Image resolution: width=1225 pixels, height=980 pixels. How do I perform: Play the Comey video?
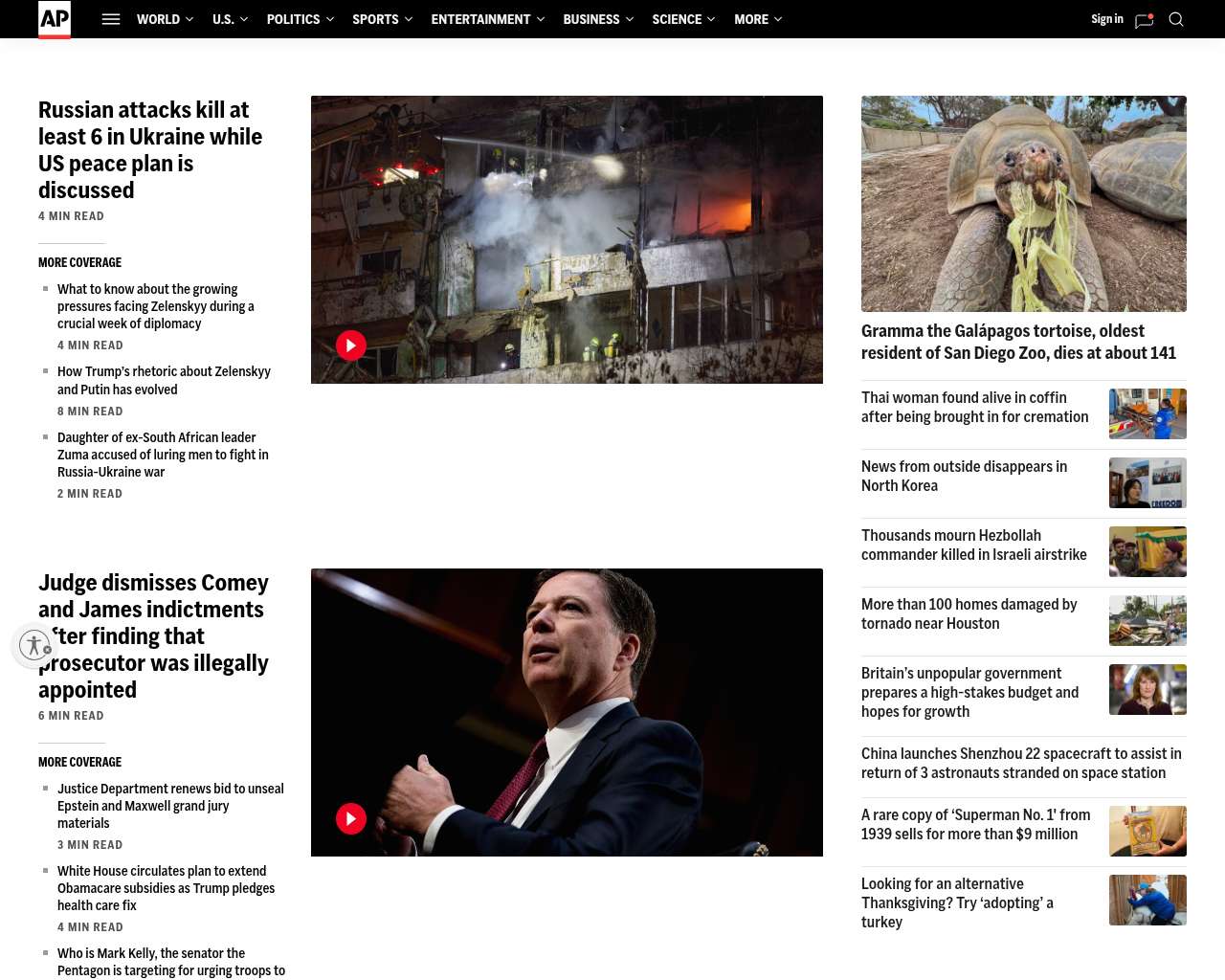click(351, 818)
